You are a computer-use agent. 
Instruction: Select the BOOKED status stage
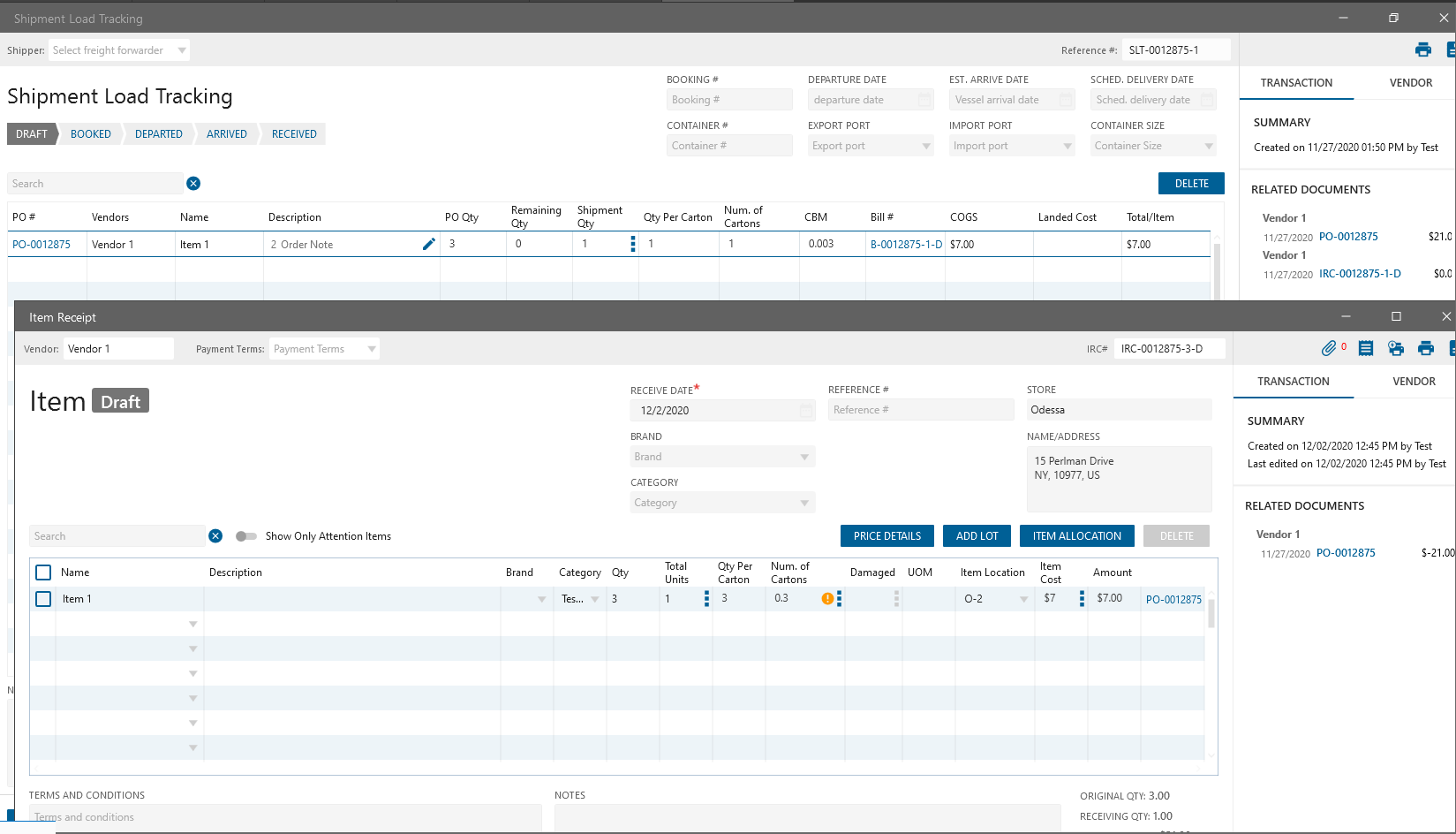[91, 134]
